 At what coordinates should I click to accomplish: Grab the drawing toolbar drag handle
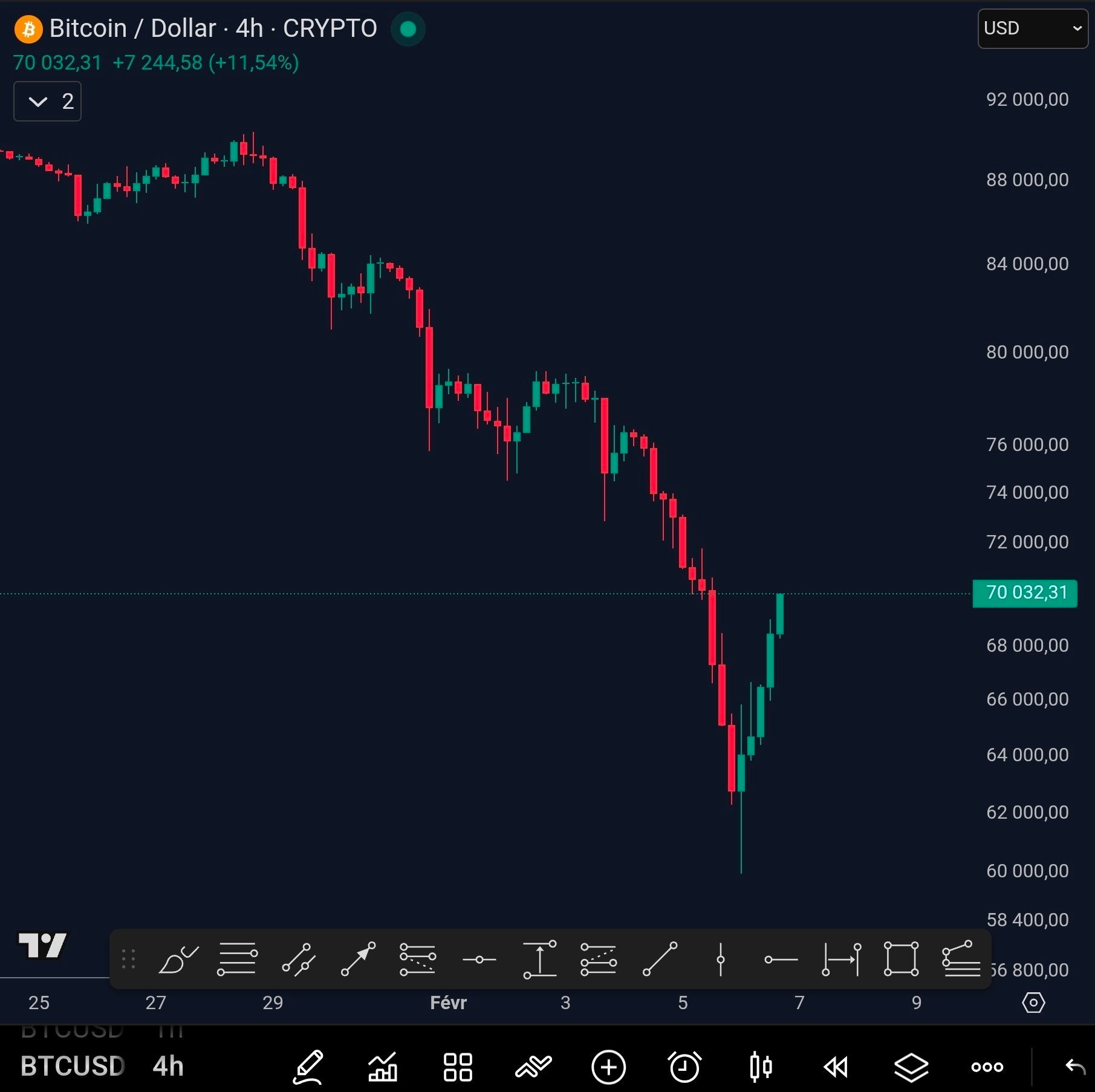pos(128,959)
